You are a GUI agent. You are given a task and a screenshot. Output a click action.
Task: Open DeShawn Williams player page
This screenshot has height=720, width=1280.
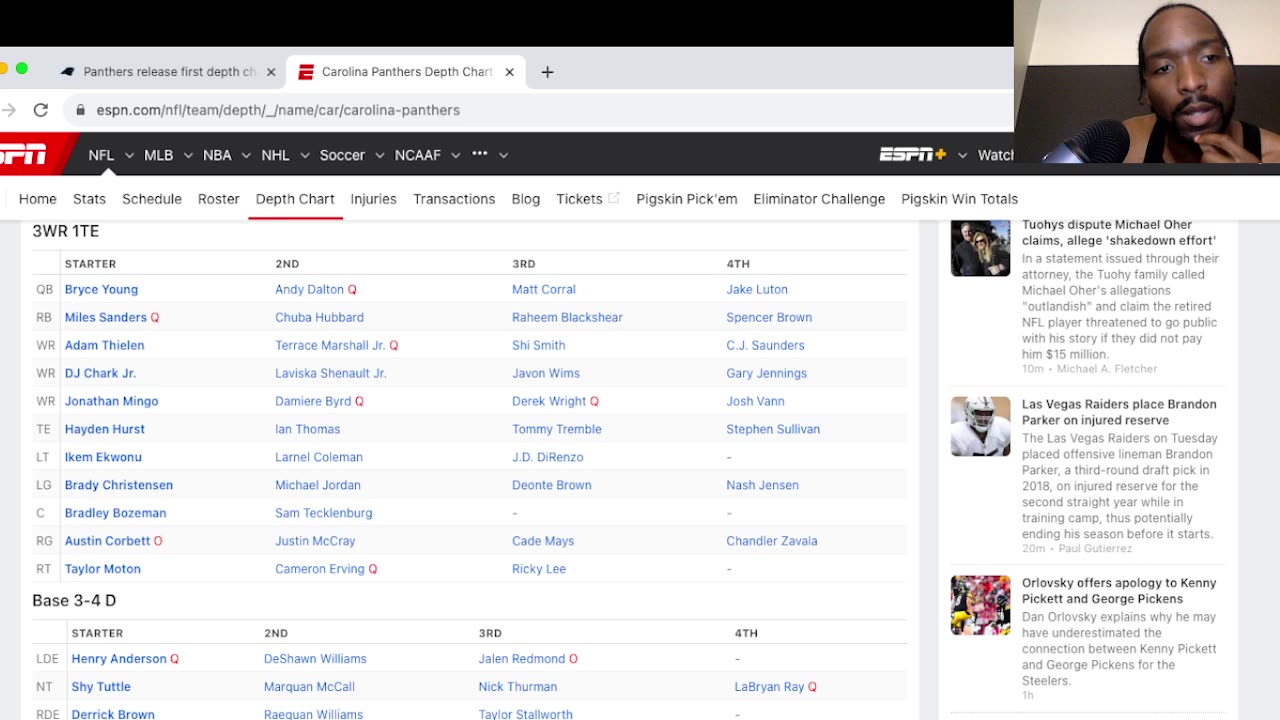pyautogui.click(x=315, y=659)
